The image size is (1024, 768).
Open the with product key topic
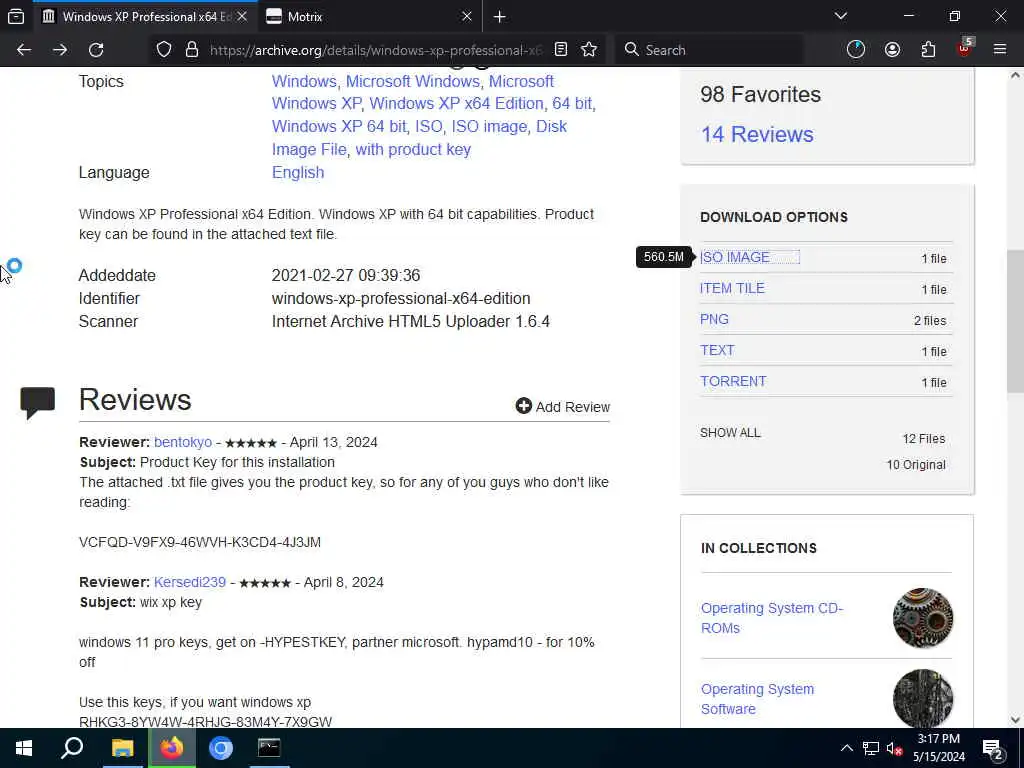[x=413, y=150]
